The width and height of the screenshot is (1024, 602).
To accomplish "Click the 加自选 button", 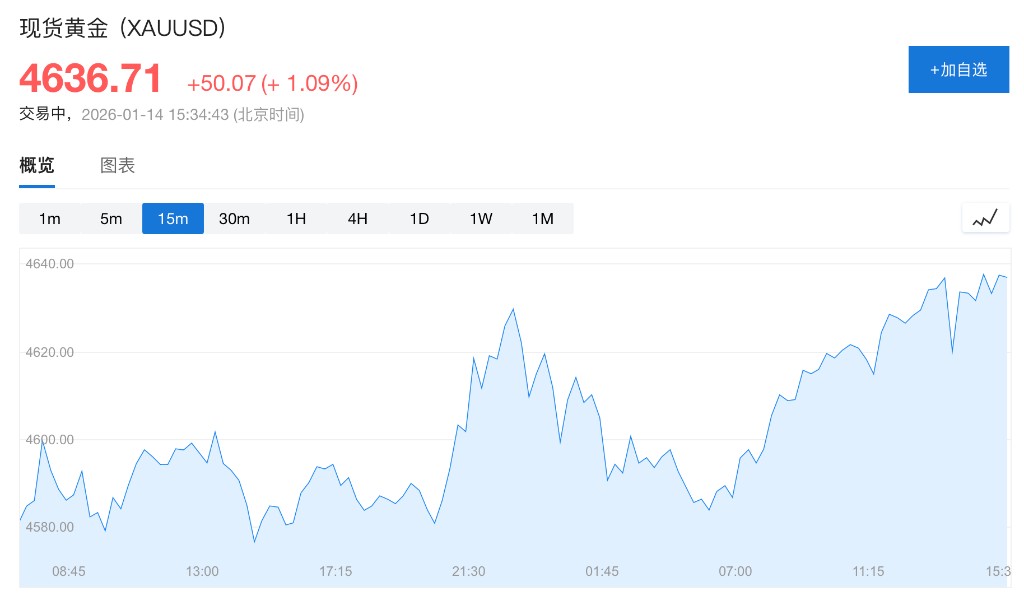I will [958, 69].
